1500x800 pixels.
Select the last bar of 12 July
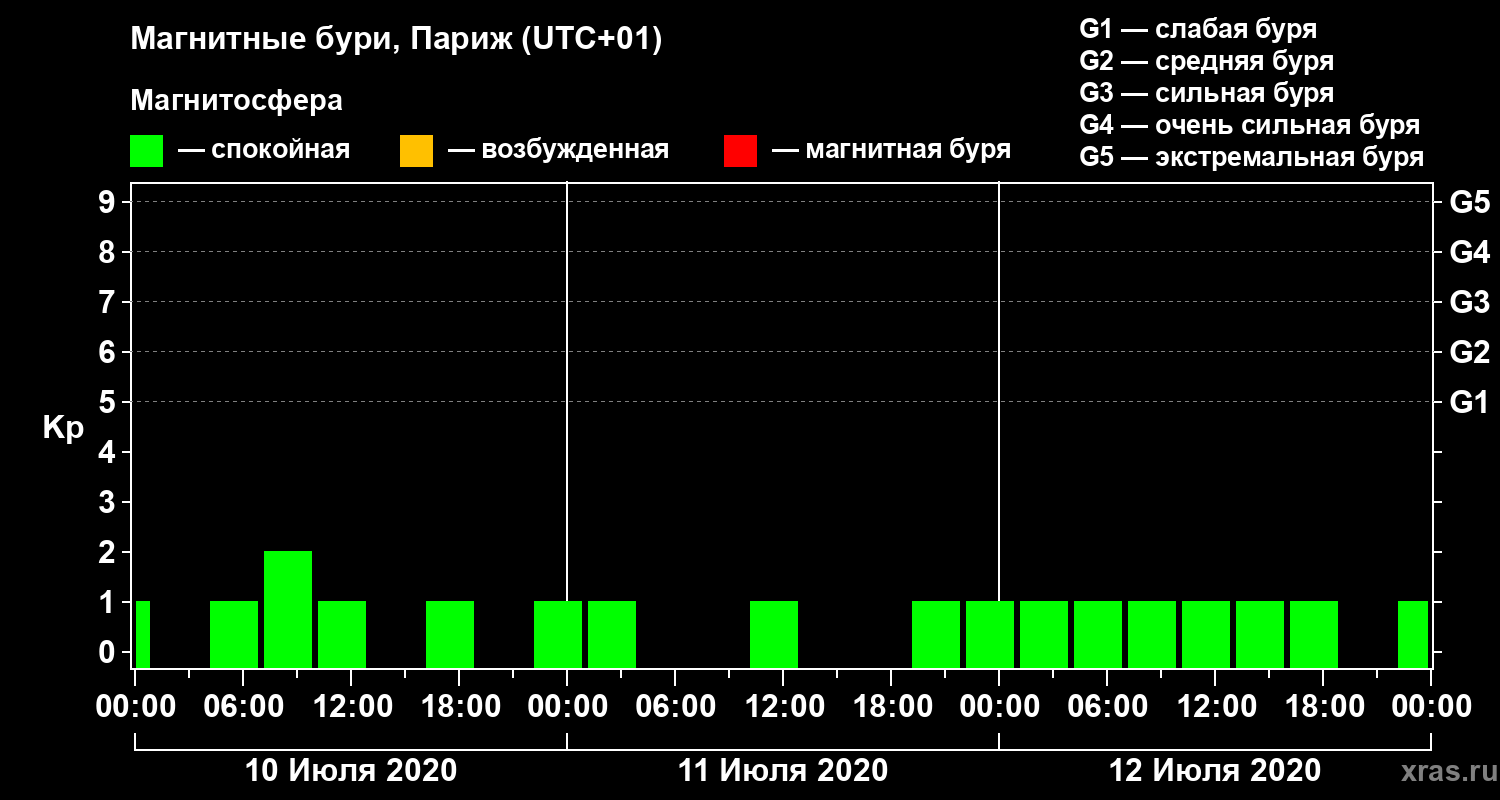(x=1413, y=634)
